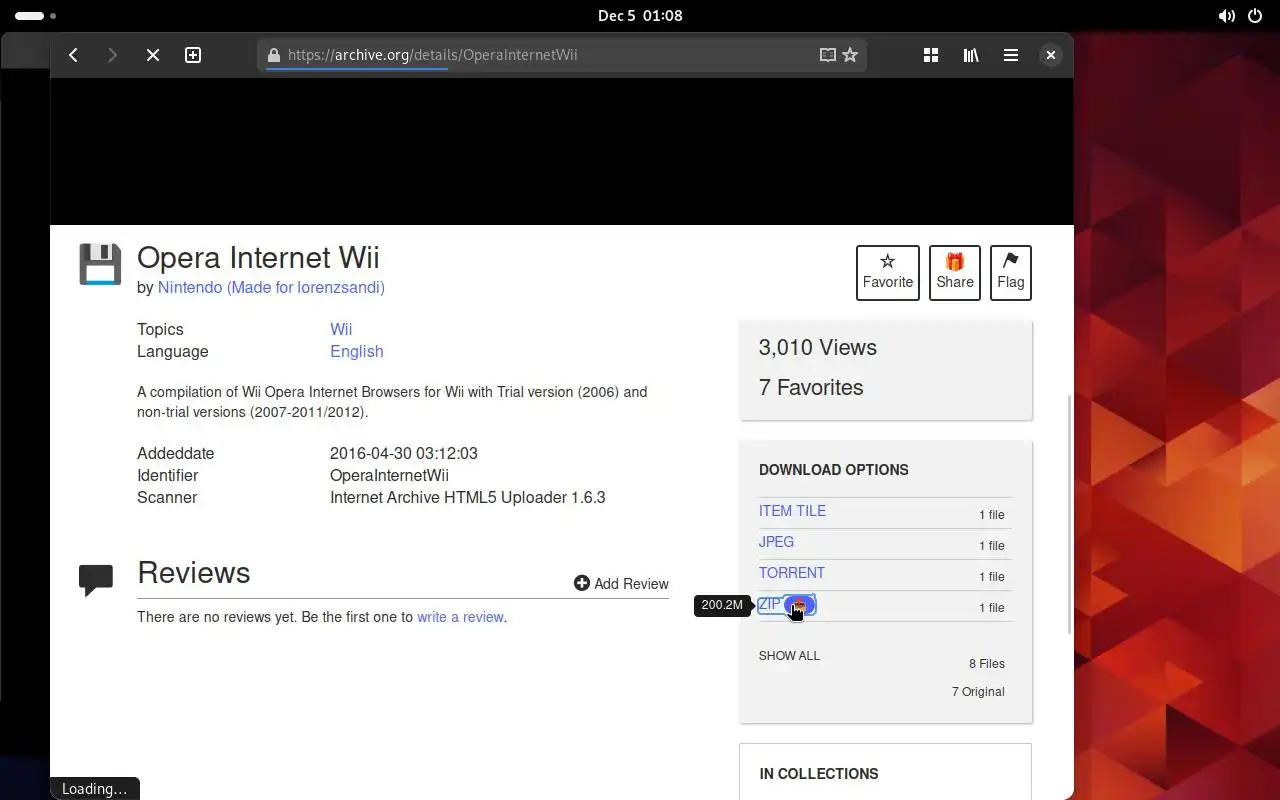
Task: Click the page vertical scrollbar
Action: [x=1070, y=514]
